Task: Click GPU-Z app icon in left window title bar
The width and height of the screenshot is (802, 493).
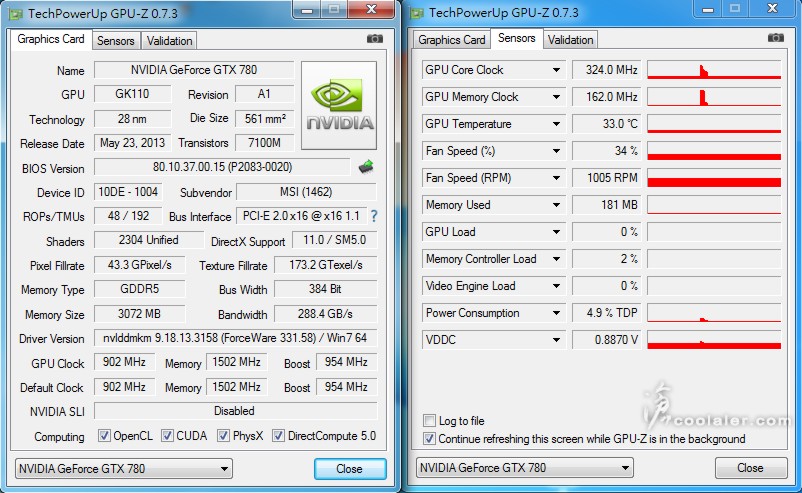Action: [x=16, y=13]
